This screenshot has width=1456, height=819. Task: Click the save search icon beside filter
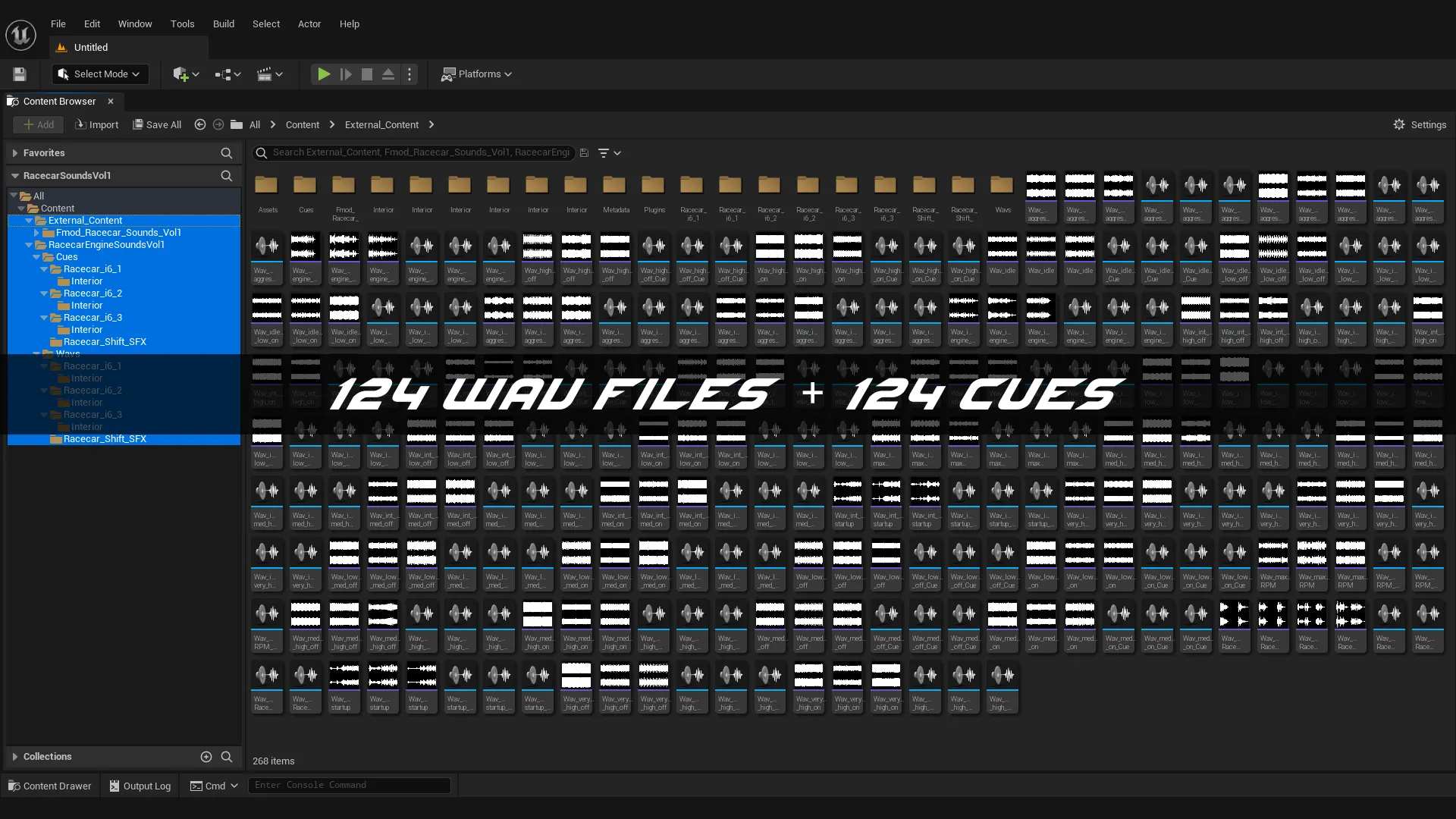pos(584,153)
